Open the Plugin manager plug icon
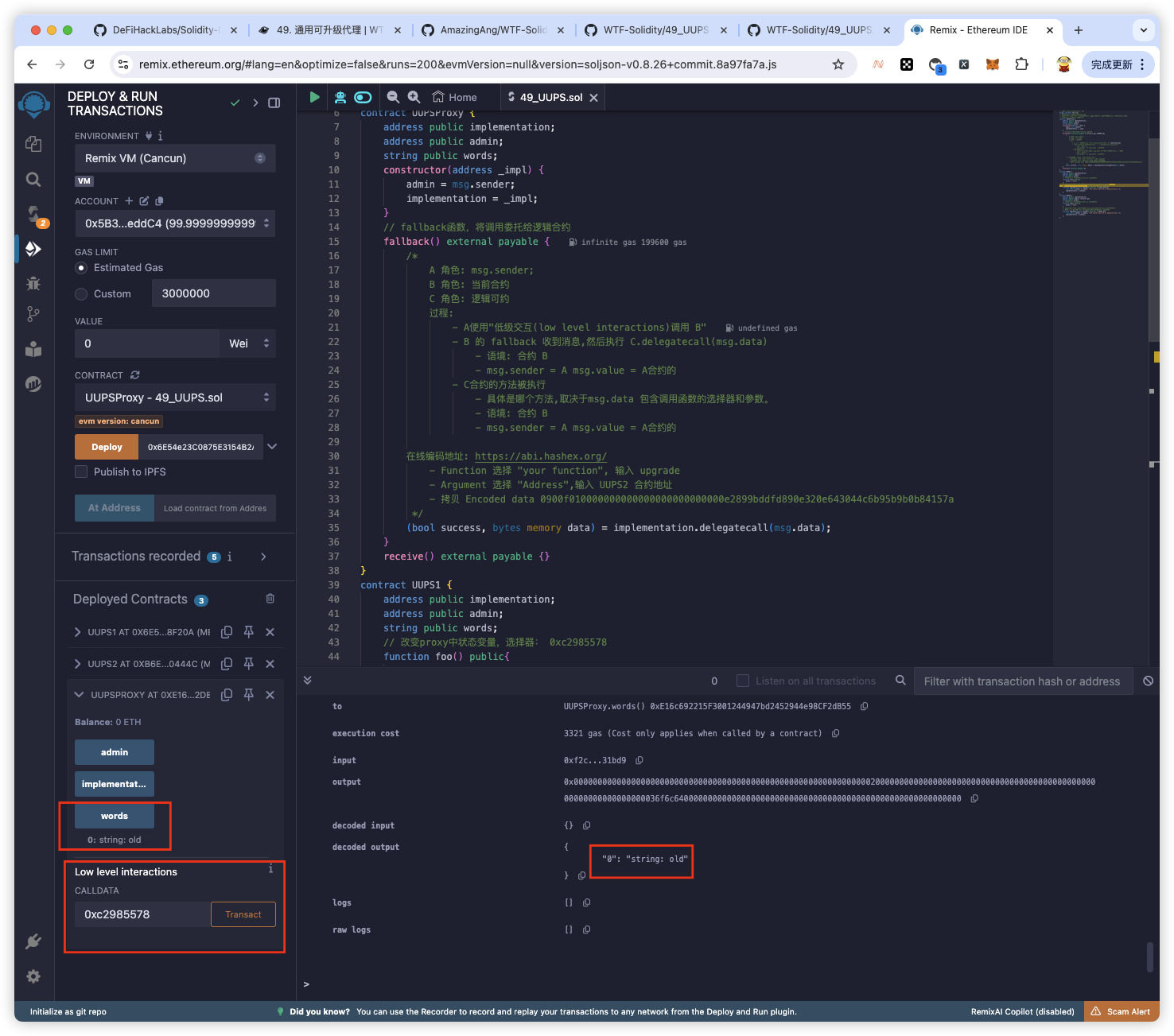 tap(33, 941)
